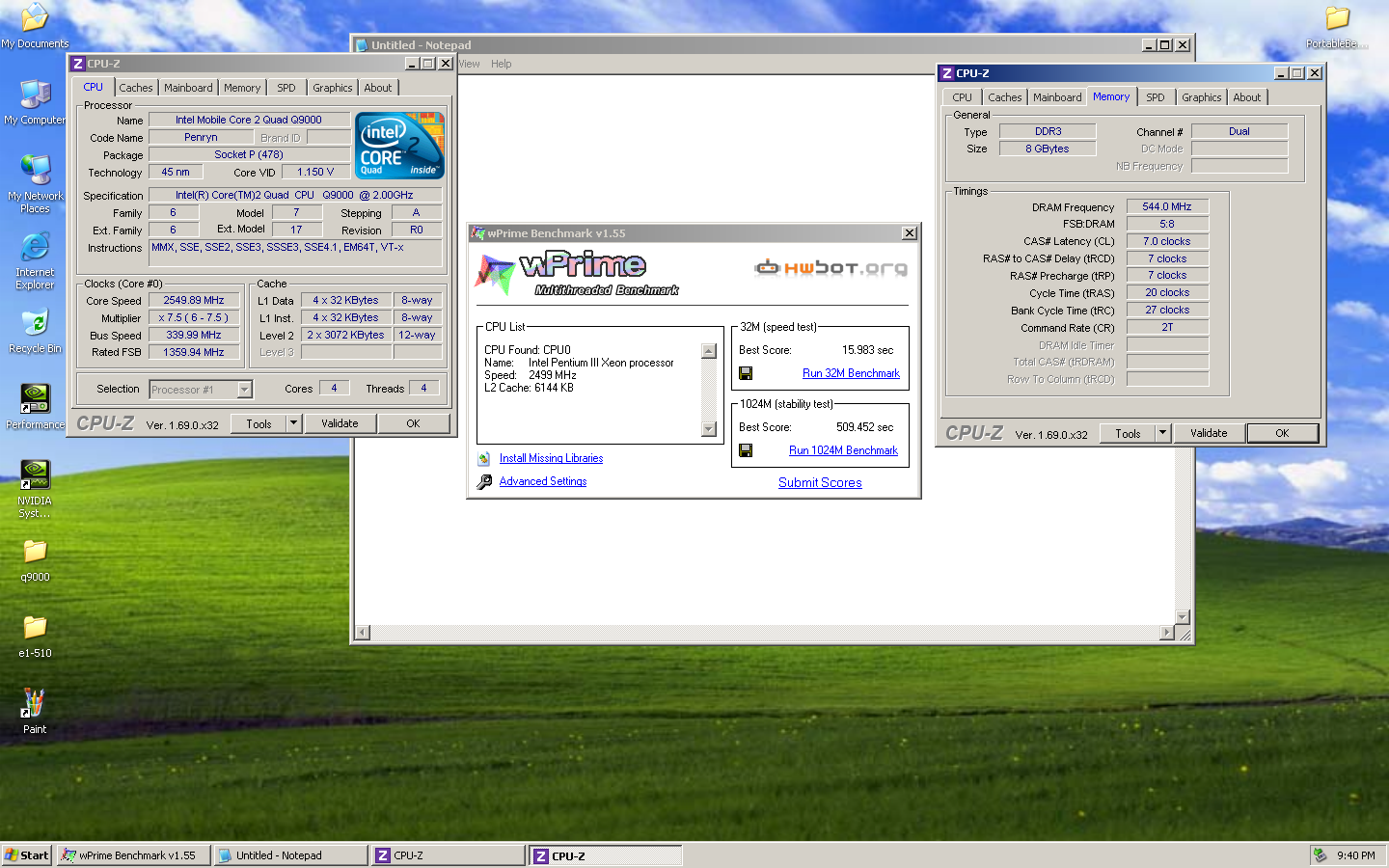Click Core Speed value 2549.89 MHz
The width and height of the screenshot is (1389, 868).
[194, 300]
